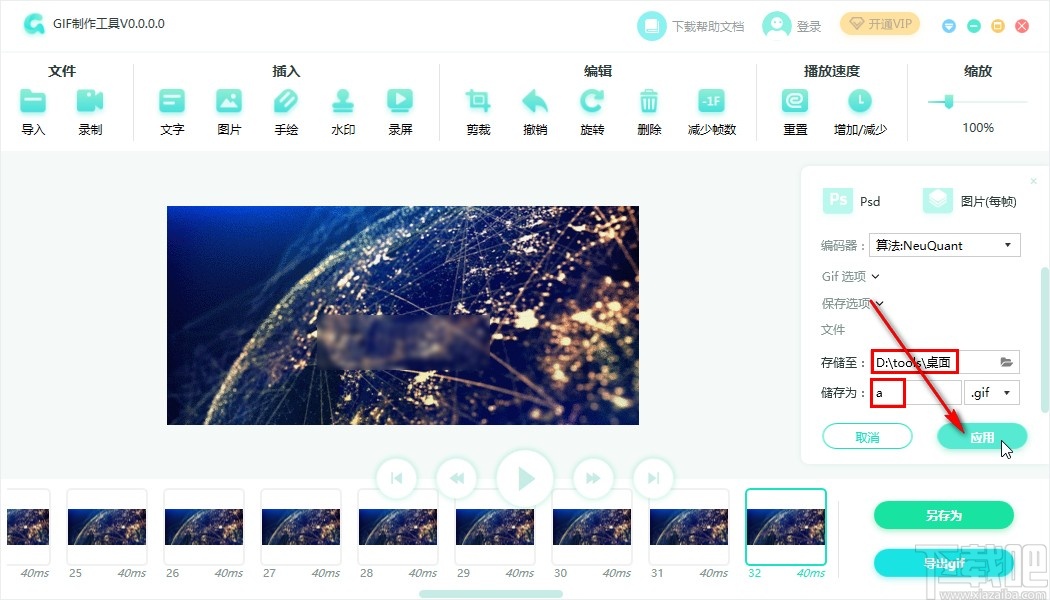Screen dimensions: 1050x600
Task: Click the 导入 import folder icon
Action: coord(33,101)
